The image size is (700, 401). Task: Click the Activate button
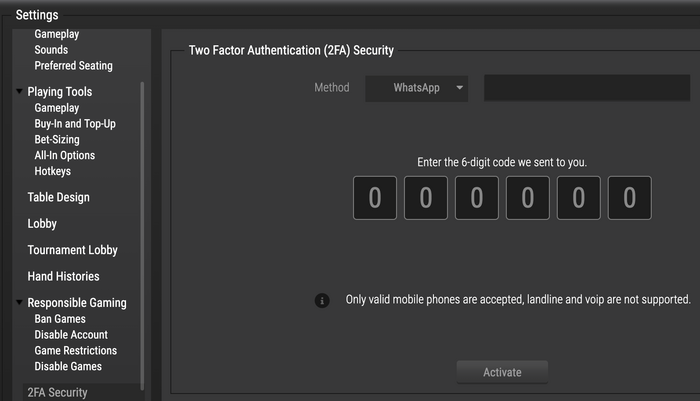click(502, 372)
